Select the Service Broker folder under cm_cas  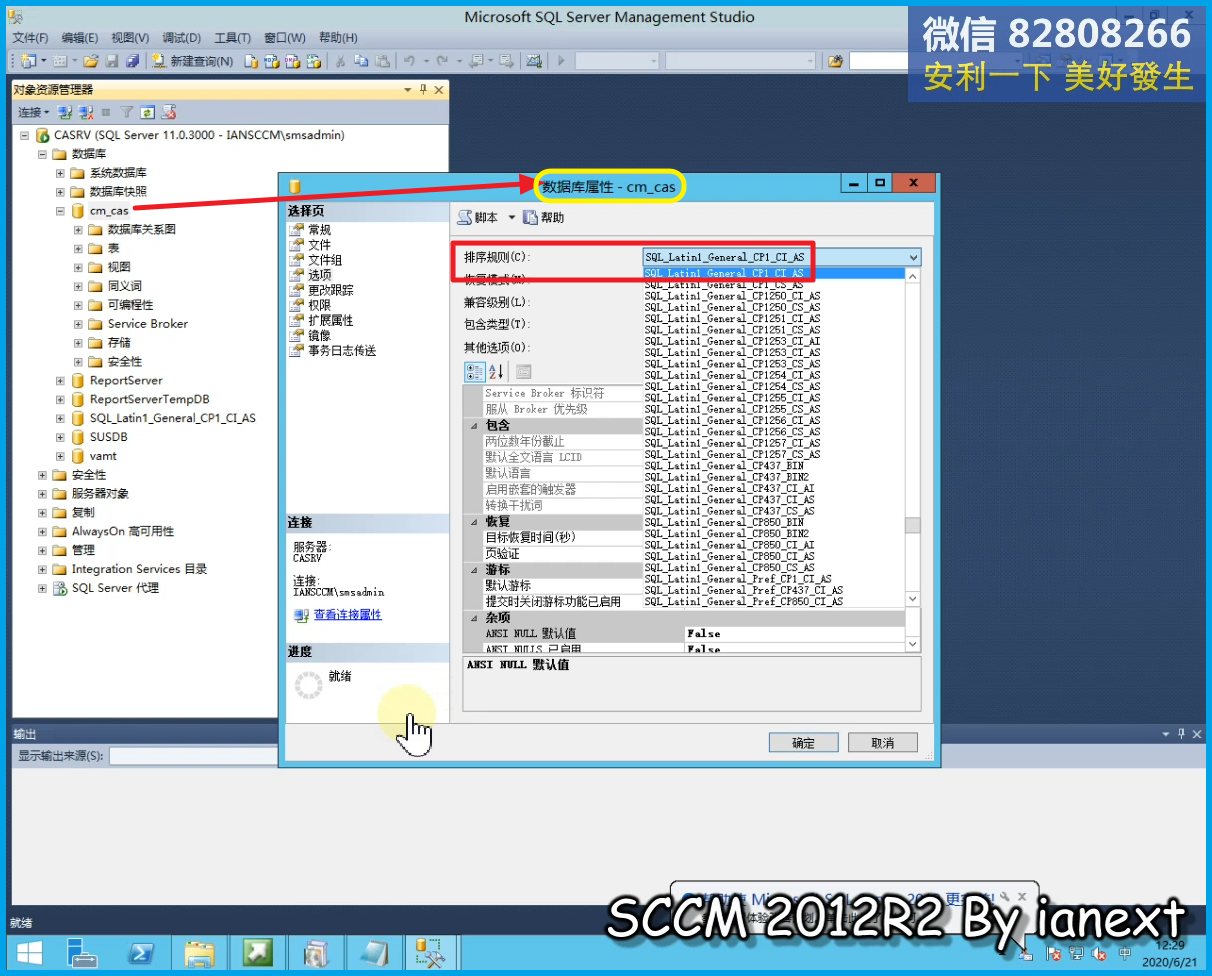point(147,324)
